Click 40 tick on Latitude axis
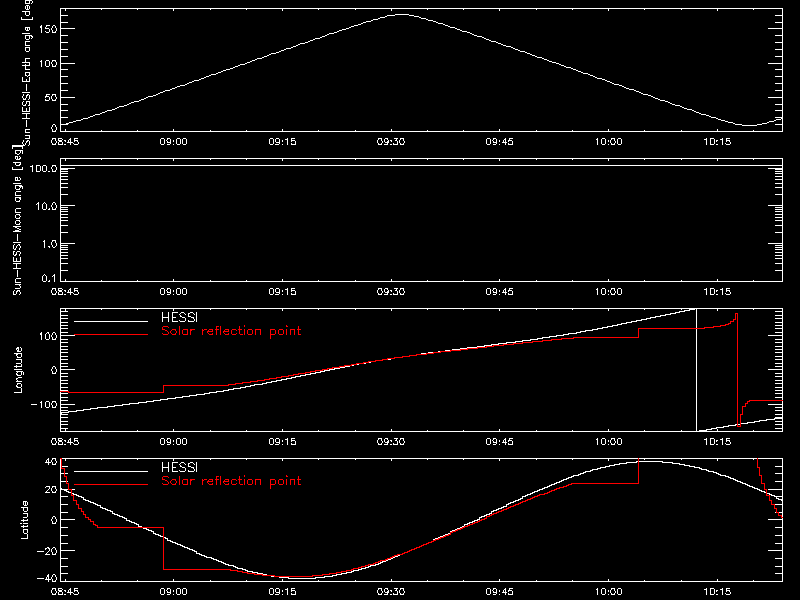This screenshot has width=800, height=600. 51,461
